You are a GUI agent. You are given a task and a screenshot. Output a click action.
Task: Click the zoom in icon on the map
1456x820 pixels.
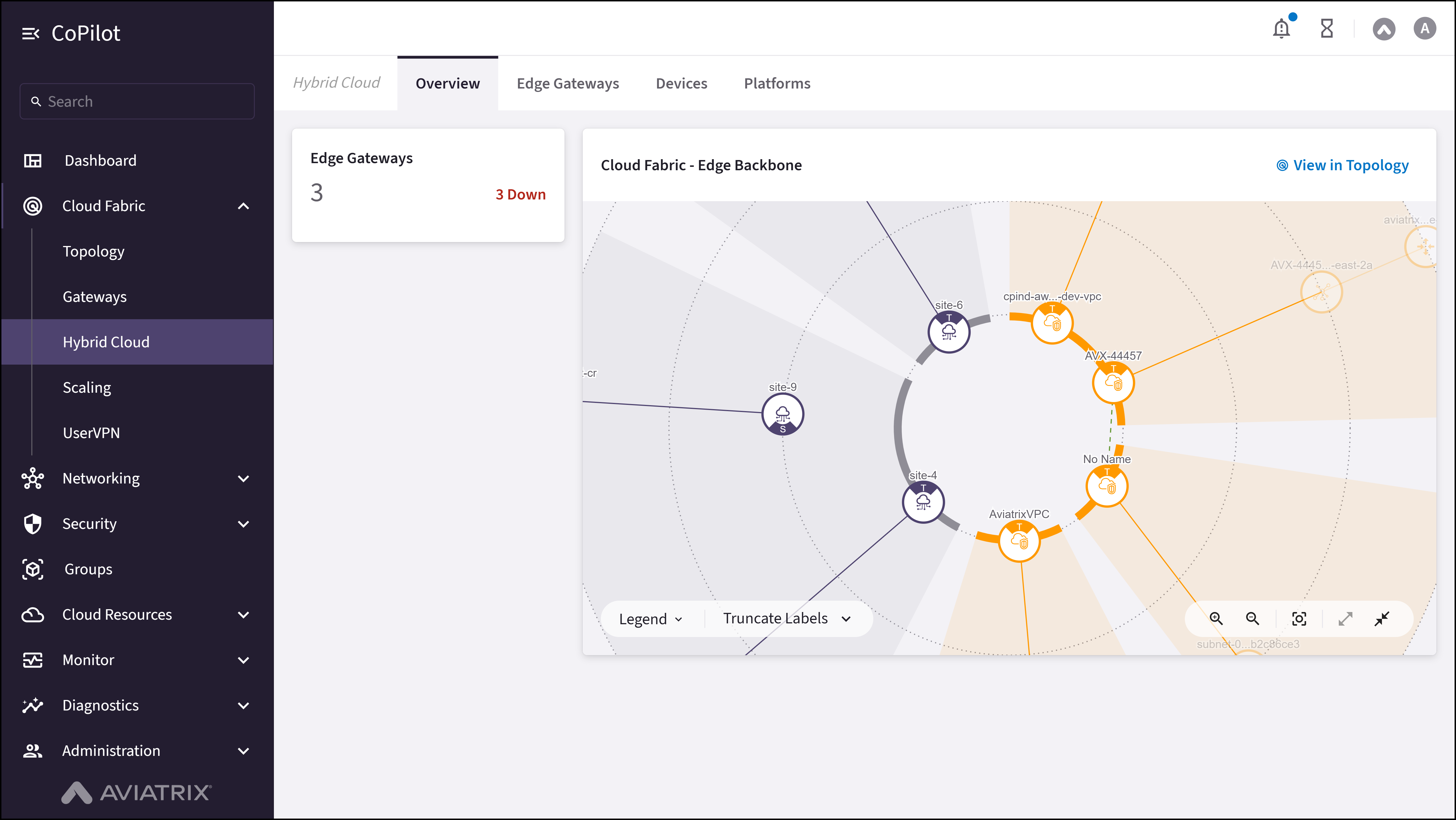[x=1216, y=618]
